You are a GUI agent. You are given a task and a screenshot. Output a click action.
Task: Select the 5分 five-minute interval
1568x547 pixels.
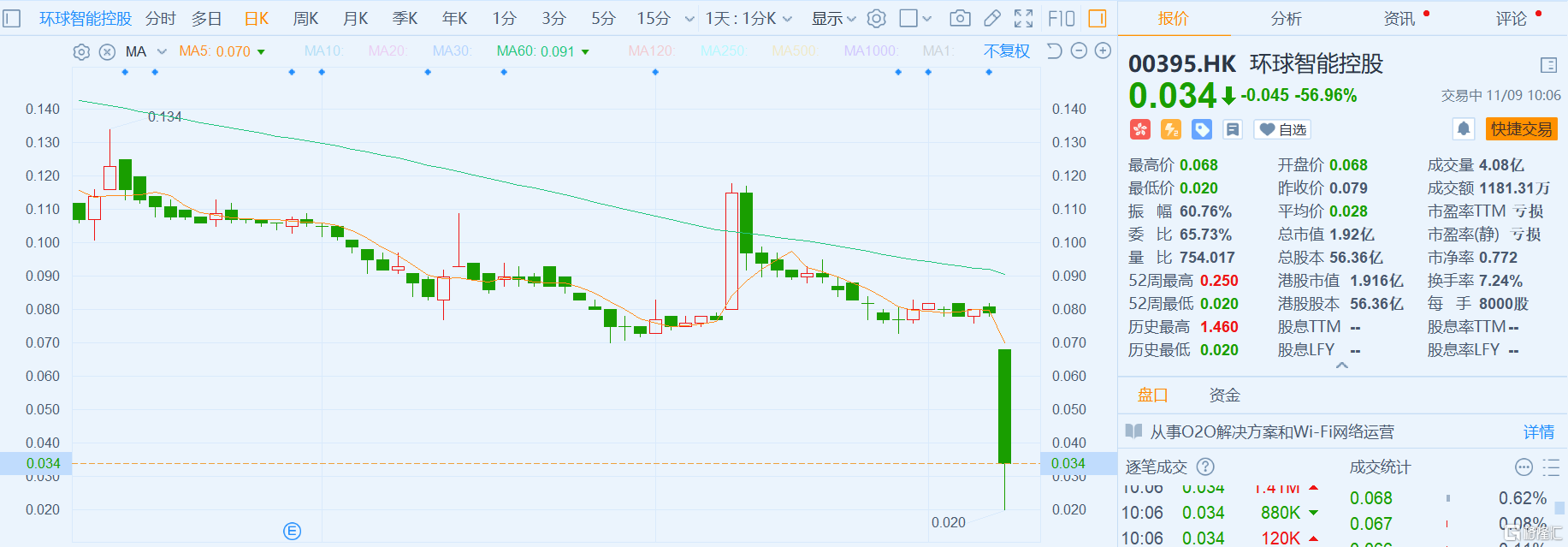tap(603, 18)
